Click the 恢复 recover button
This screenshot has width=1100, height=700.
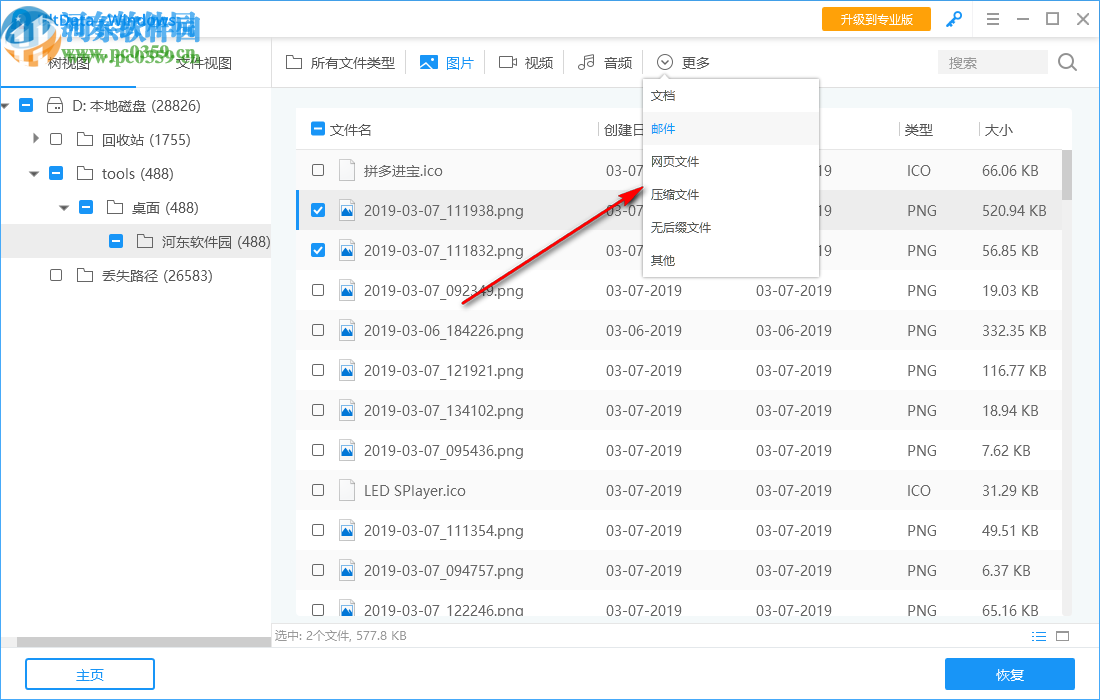tap(1010, 674)
